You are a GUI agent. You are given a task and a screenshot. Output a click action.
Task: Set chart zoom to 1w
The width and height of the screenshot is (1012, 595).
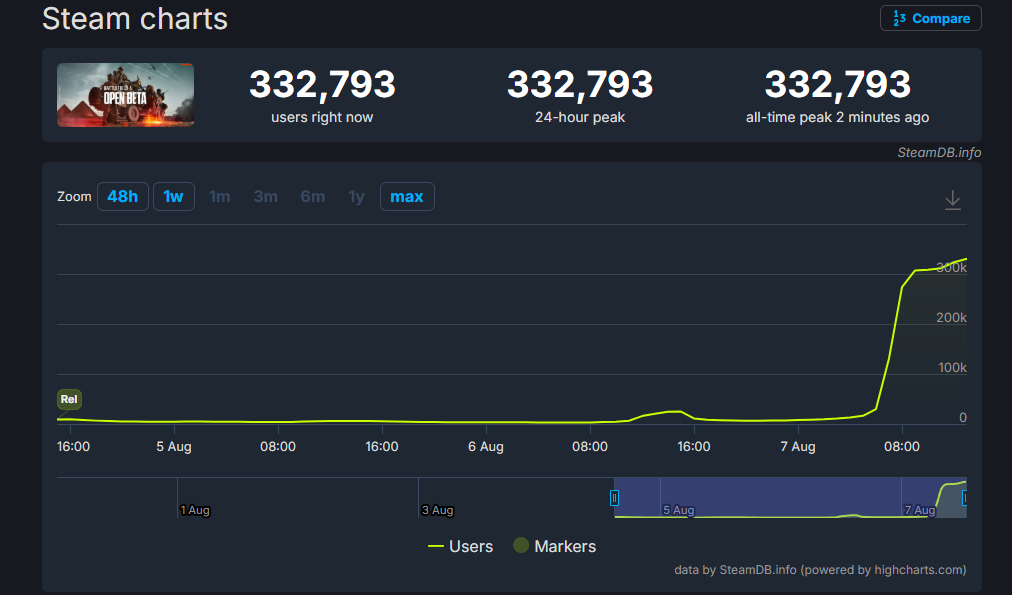click(x=173, y=197)
